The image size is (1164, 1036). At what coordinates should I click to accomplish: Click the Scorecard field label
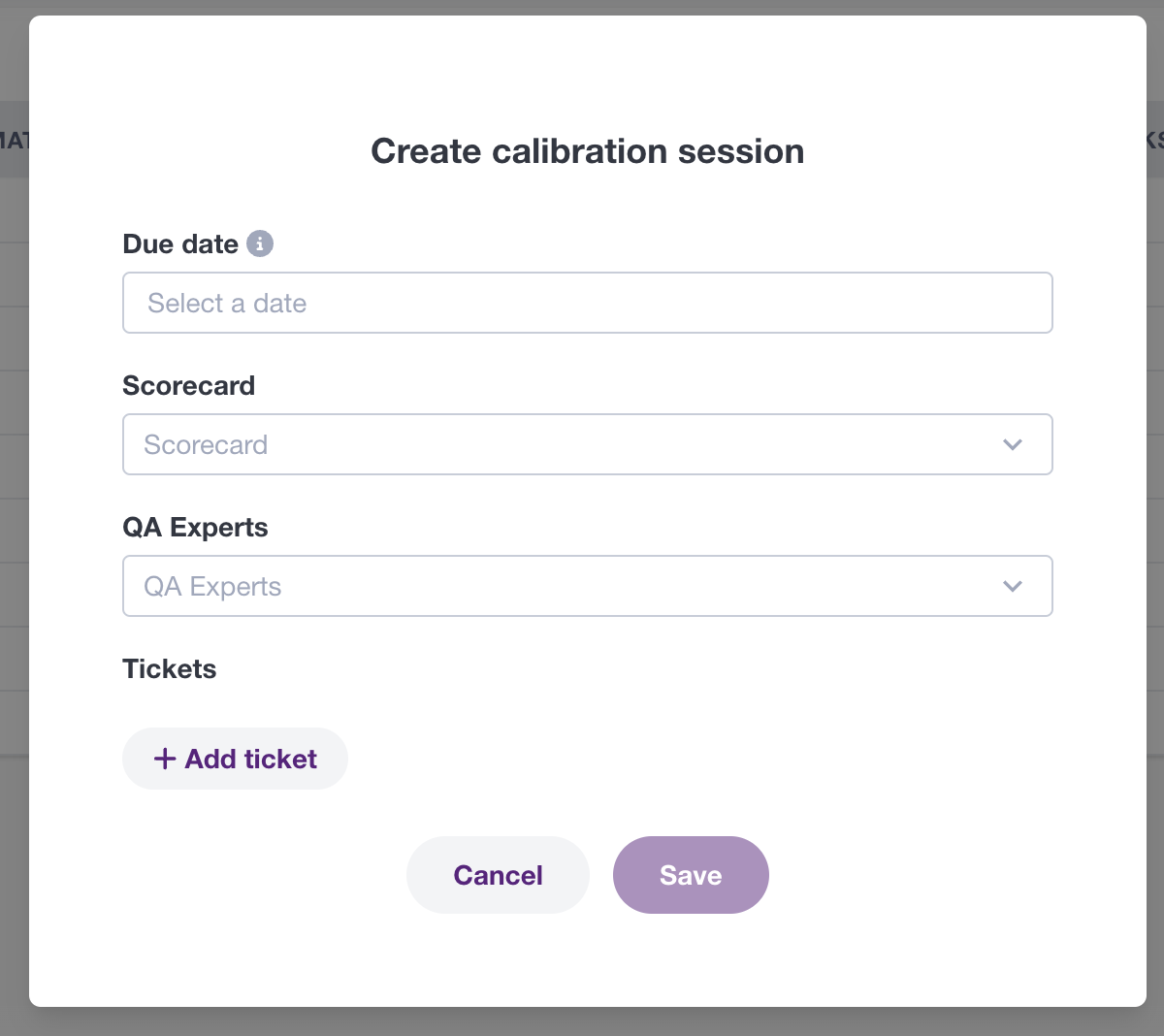pos(189,385)
